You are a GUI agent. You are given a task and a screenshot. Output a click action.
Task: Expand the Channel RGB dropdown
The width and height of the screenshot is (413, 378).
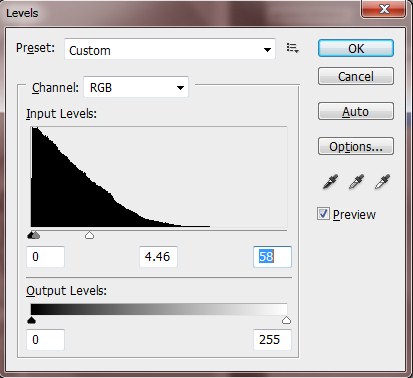[136, 87]
